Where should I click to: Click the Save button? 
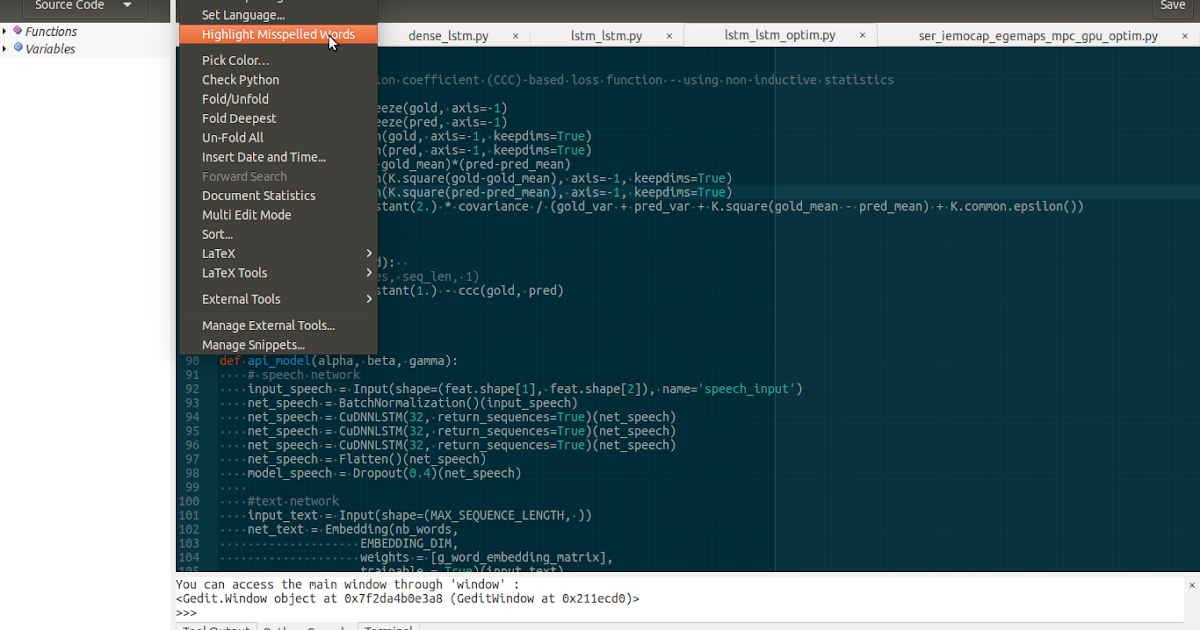[x=1172, y=5]
